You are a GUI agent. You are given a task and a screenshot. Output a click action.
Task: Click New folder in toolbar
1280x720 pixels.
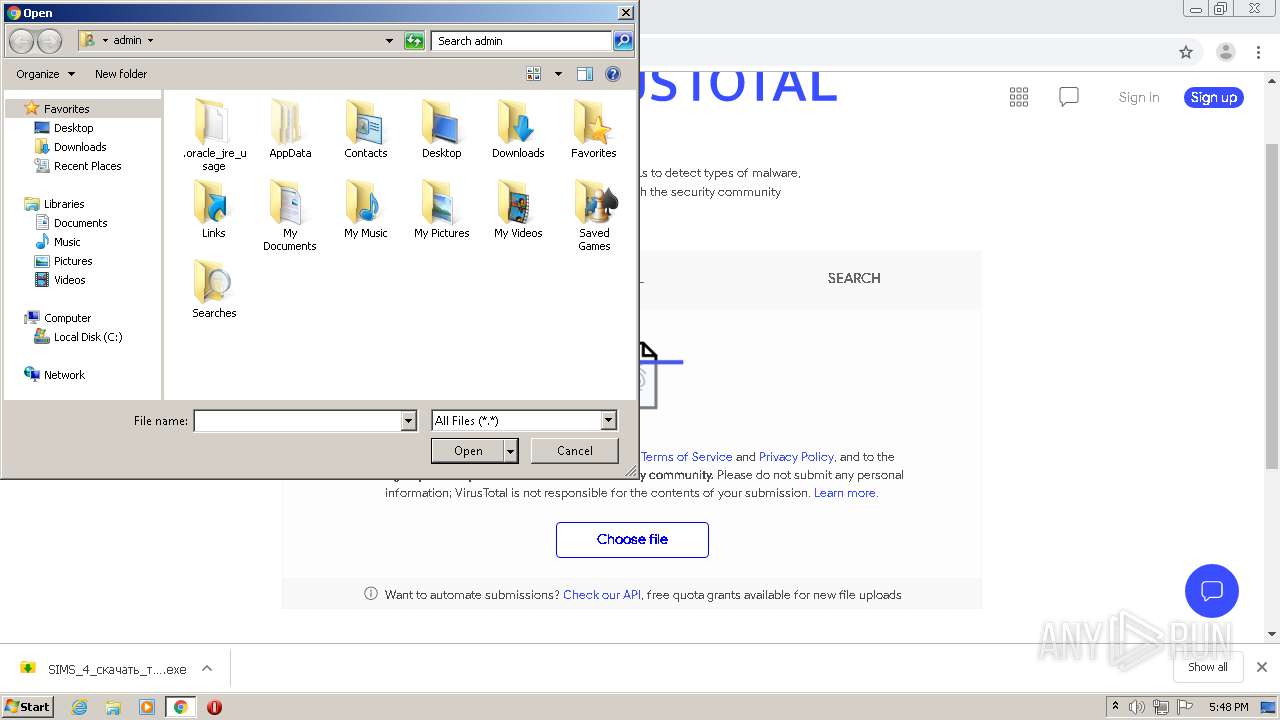coord(121,74)
